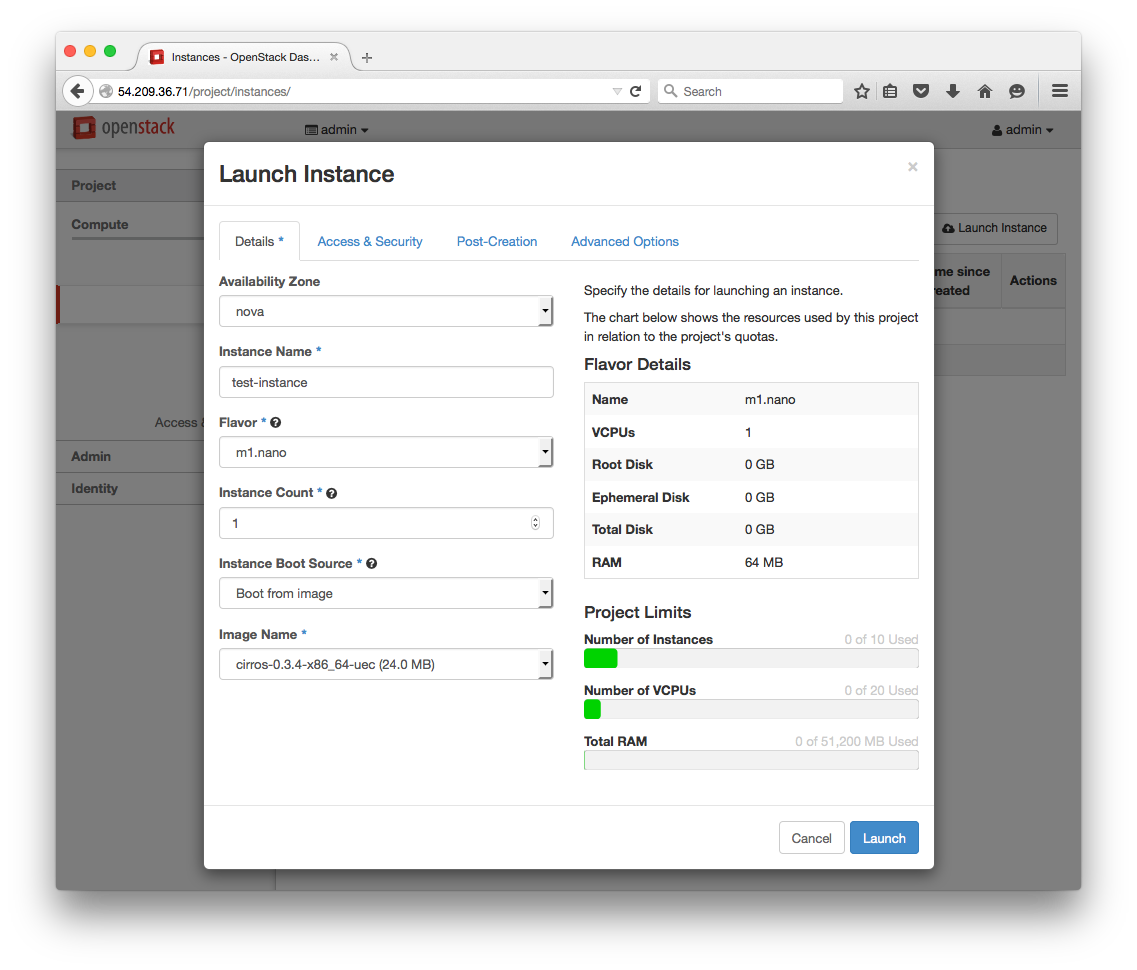Expand the Instance Boot Source dropdown

386,593
